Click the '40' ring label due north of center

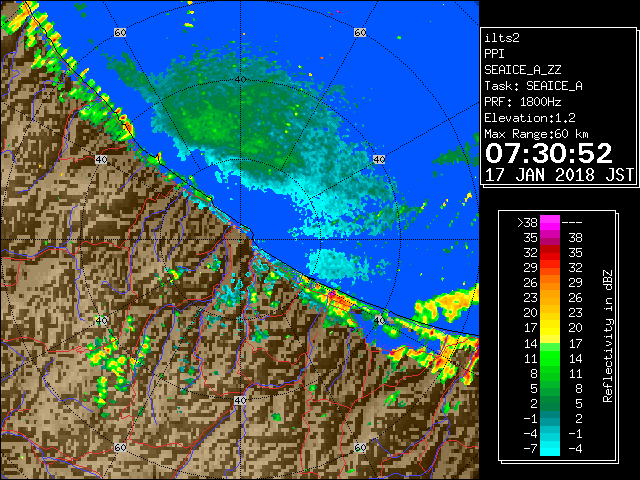coord(240,80)
